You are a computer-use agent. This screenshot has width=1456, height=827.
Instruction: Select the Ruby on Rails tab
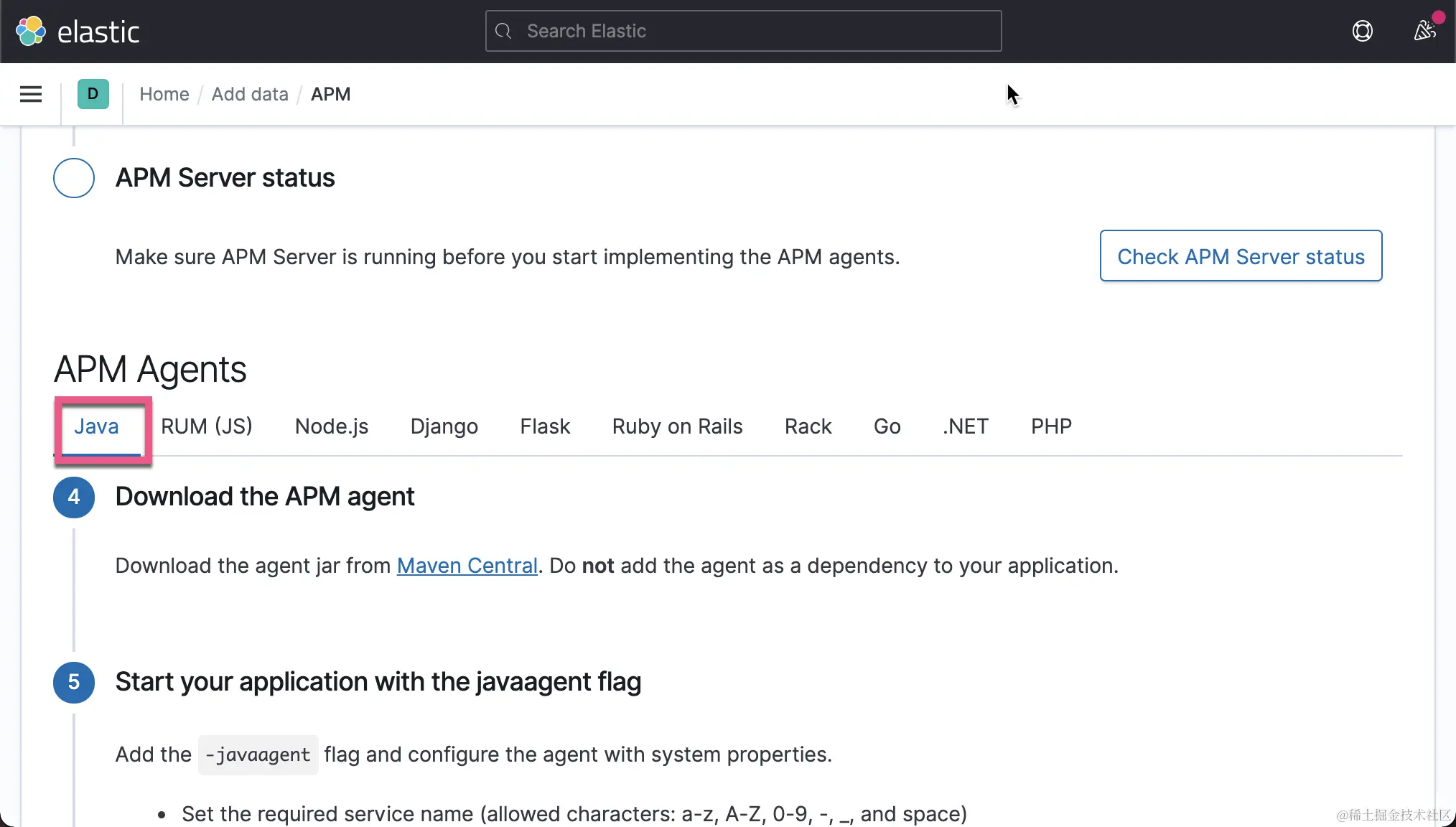tap(677, 426)
